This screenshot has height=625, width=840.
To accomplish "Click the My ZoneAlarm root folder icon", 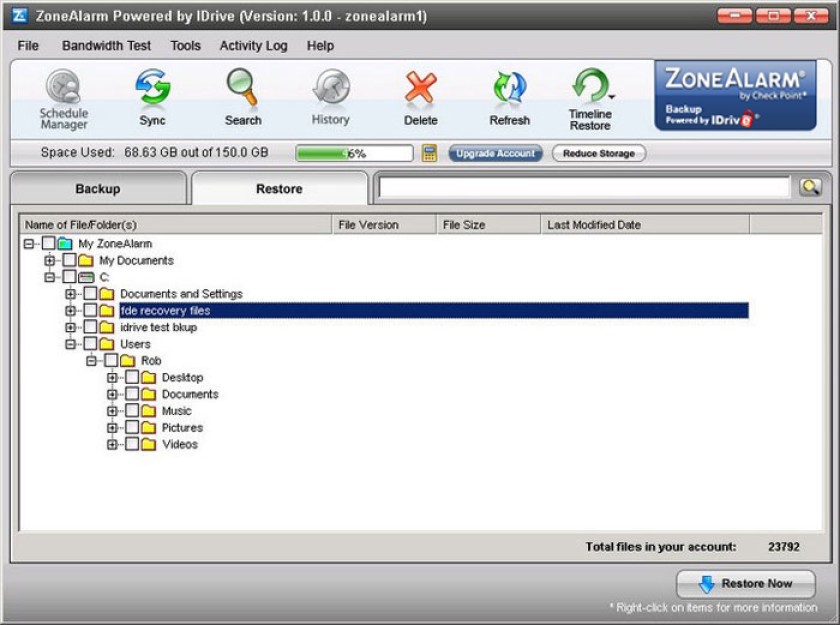I will click(65, 244).
